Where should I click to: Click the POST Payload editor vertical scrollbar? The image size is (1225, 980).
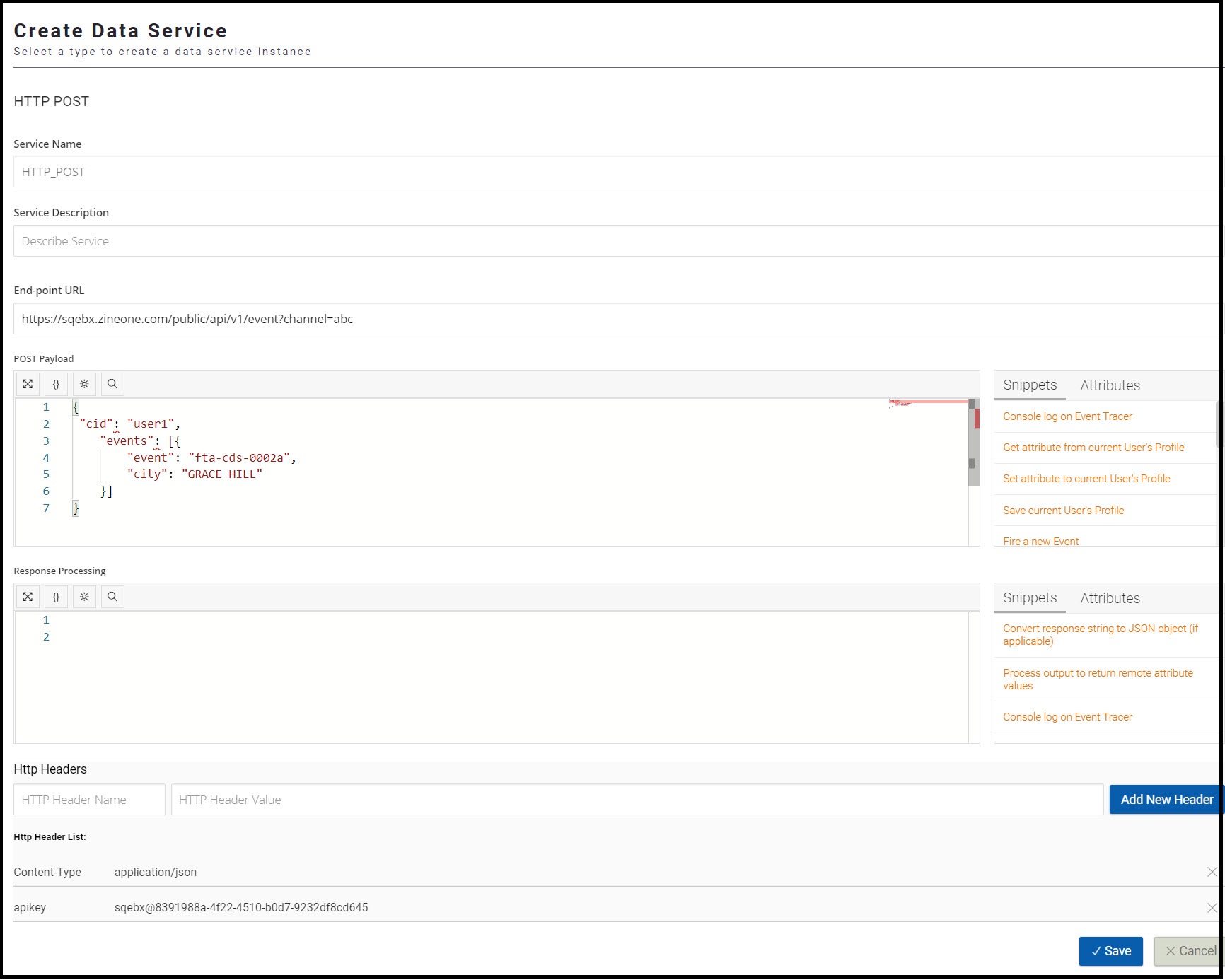(x=974, y=443)
